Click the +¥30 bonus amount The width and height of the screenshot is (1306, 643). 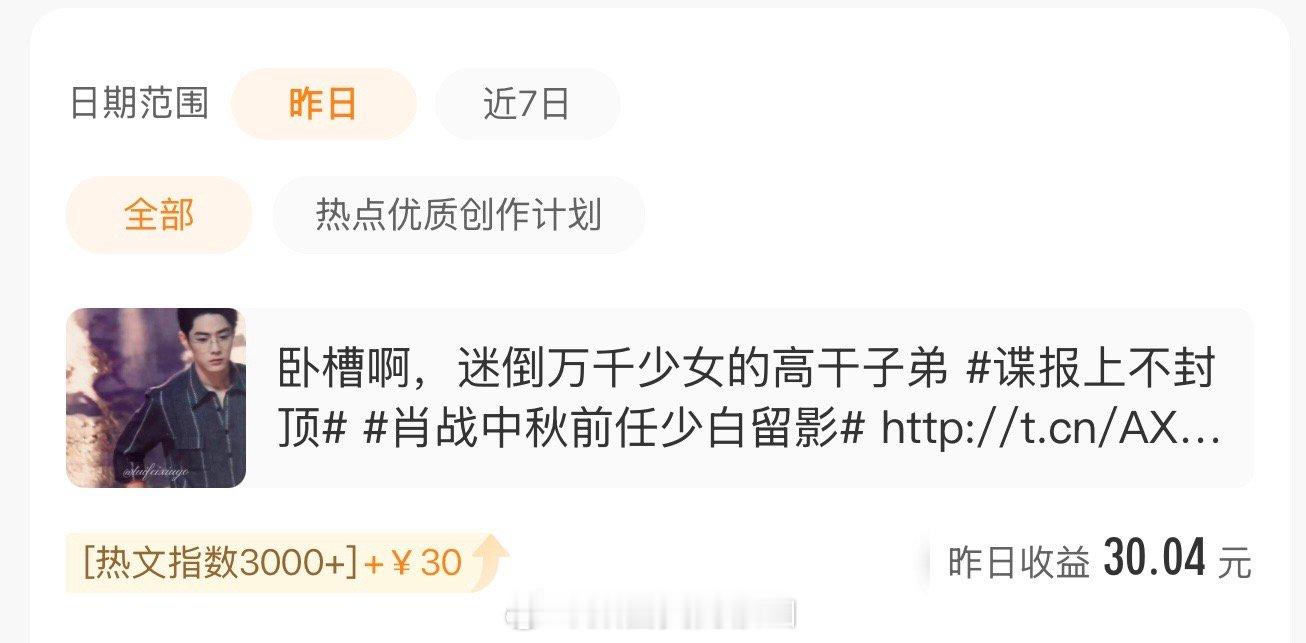(x=413, y=564)
